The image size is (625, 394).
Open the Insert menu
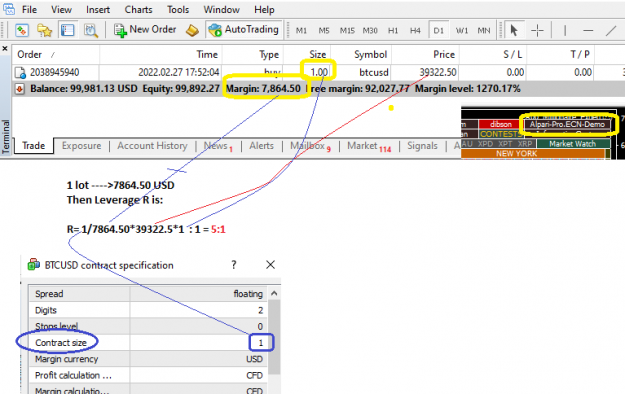coord(98,10)
